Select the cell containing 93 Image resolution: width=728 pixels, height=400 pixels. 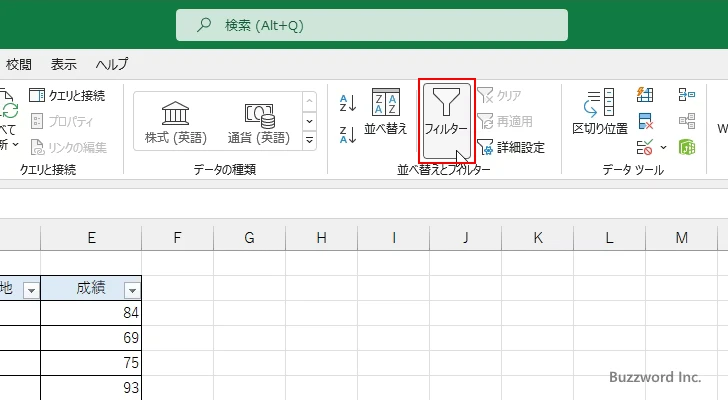(x=91, y=387)
